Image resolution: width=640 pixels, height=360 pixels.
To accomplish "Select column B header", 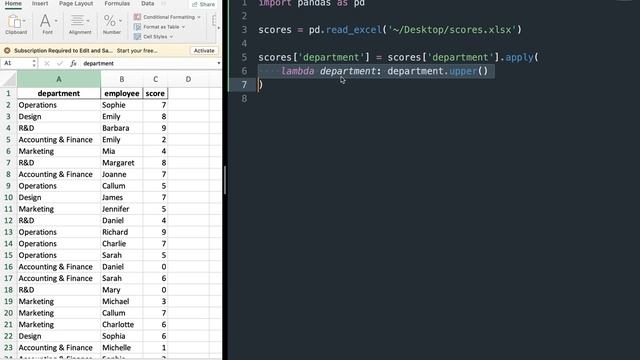I will coord(122,79).
